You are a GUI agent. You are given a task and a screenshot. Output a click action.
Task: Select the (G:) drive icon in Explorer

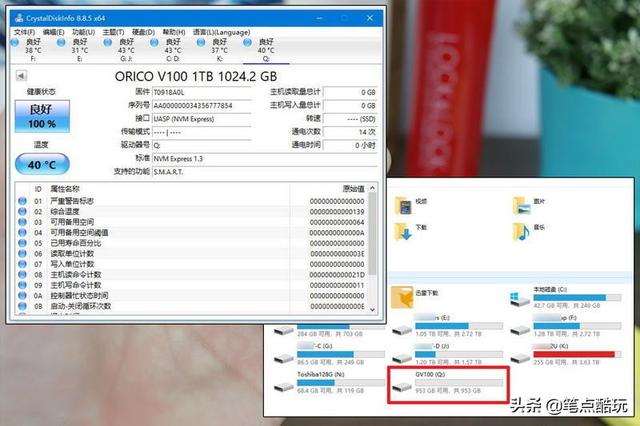tap(284, 359)
